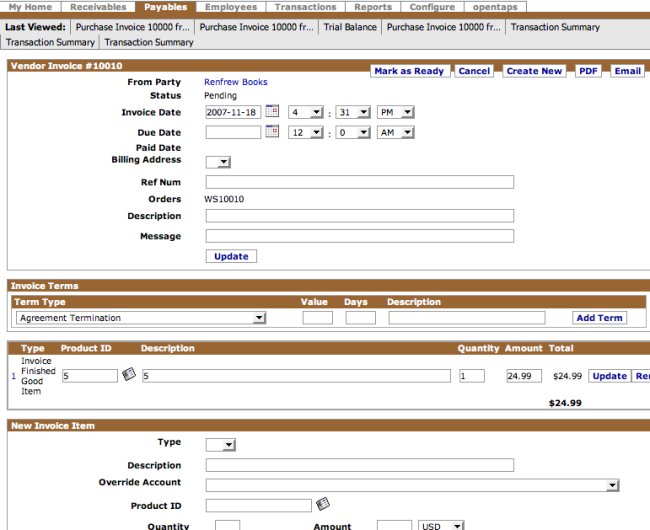Expand the Term Type dropdown
The width and height of the screenshot is (650, 530).
(x=141, y=318)
